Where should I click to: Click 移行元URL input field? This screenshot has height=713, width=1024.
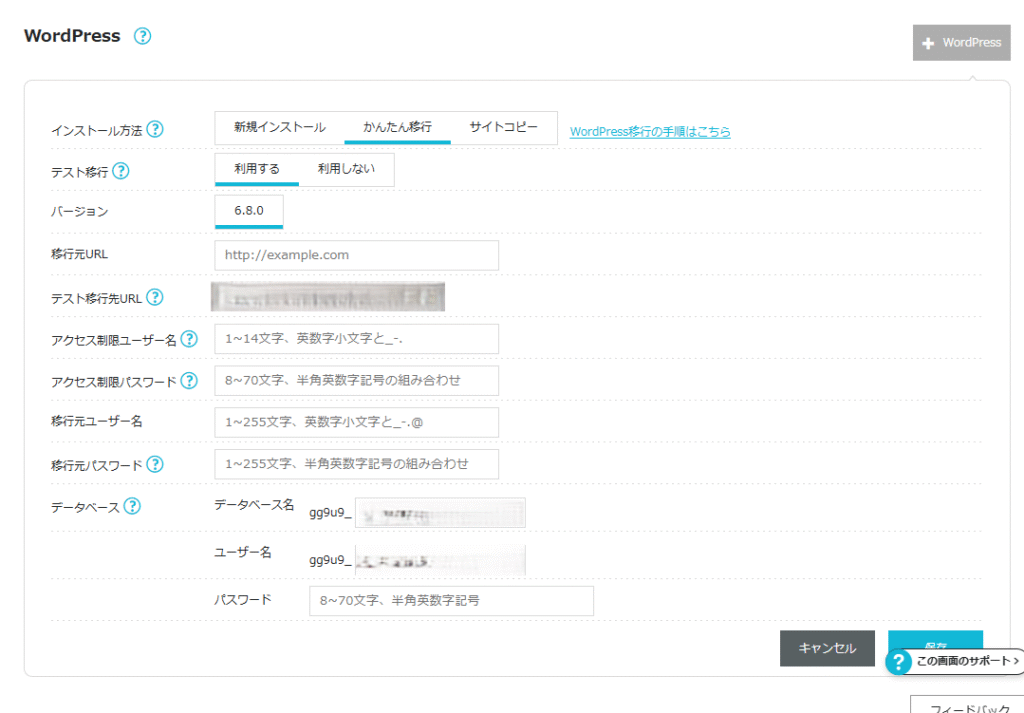357,255
